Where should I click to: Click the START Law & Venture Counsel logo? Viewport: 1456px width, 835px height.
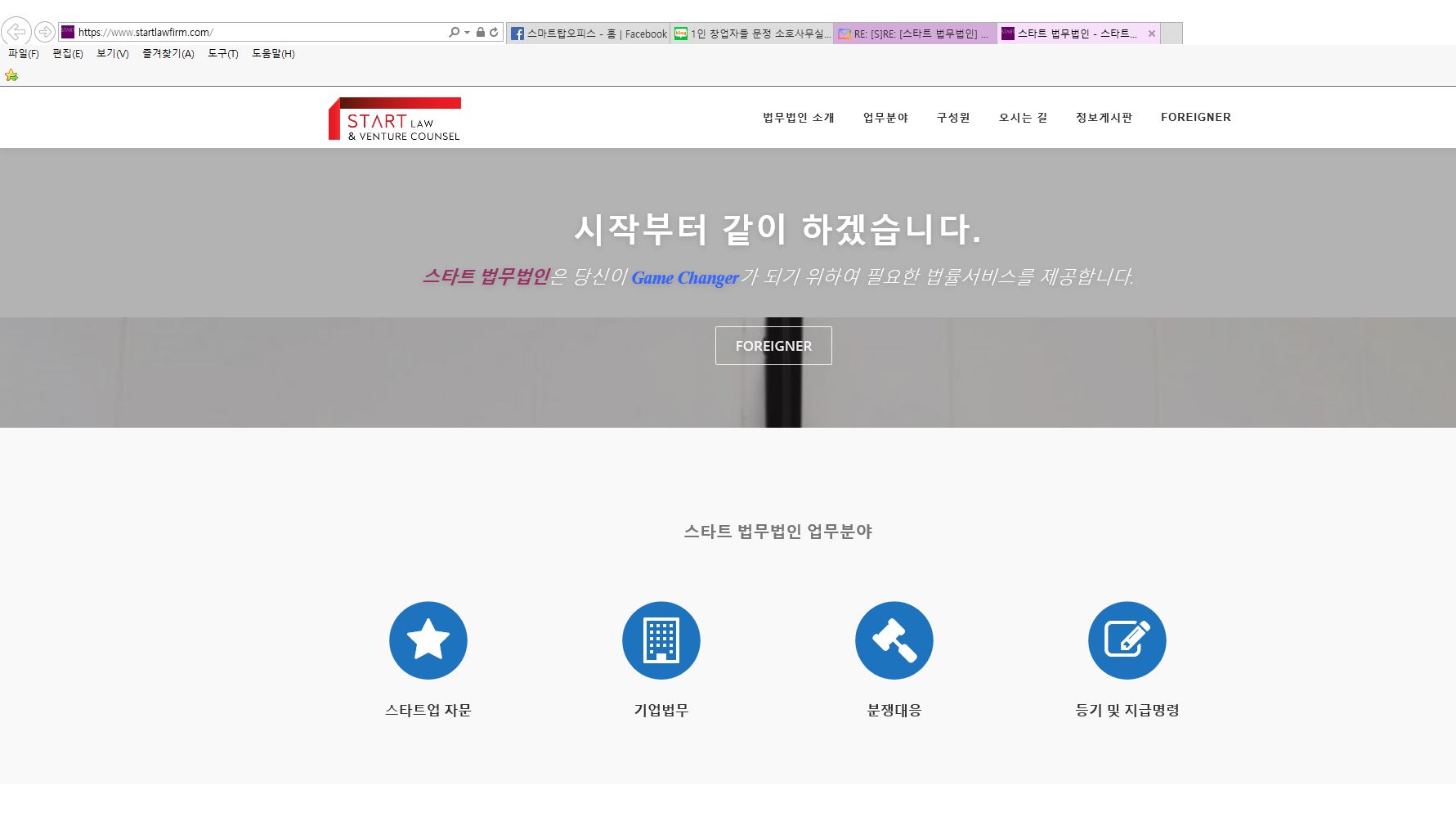pos(395,119)
